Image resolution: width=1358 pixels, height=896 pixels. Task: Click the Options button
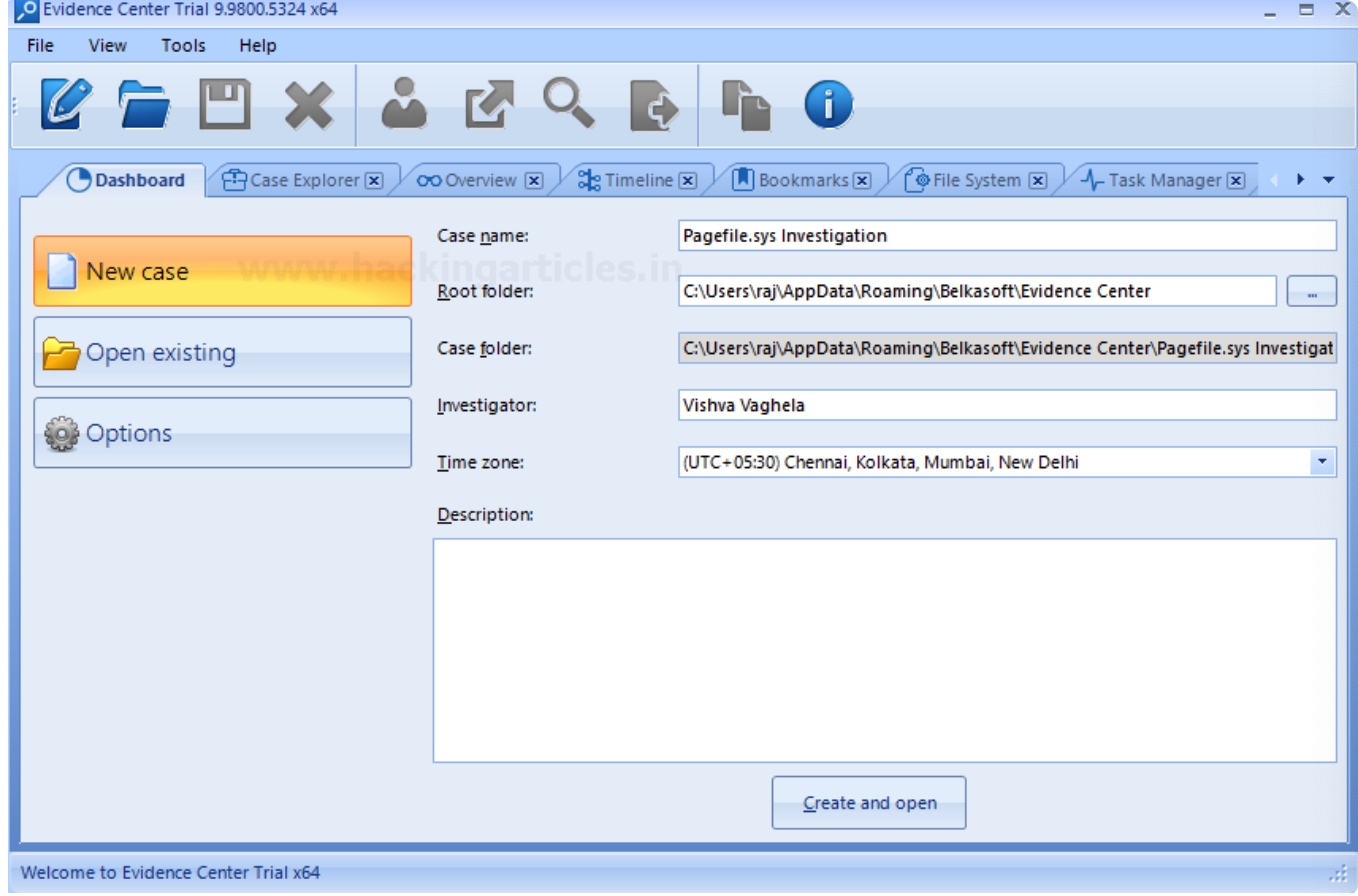click(222, 433)
